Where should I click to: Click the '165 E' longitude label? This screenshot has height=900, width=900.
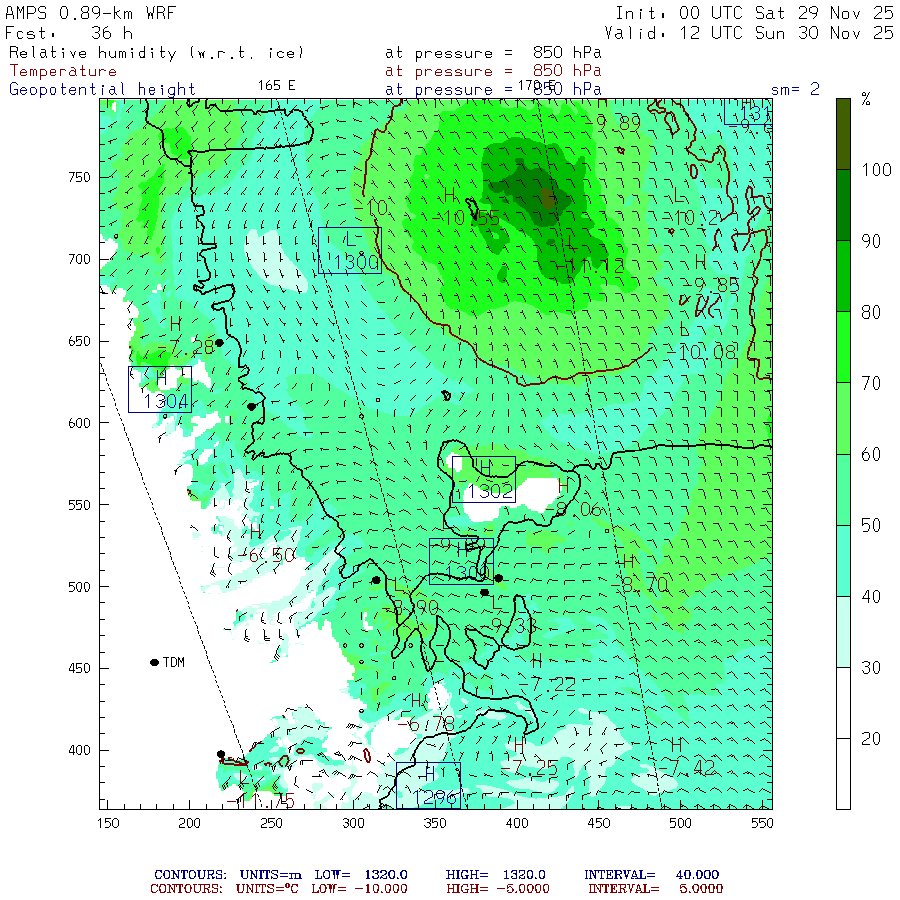(276, 86)
